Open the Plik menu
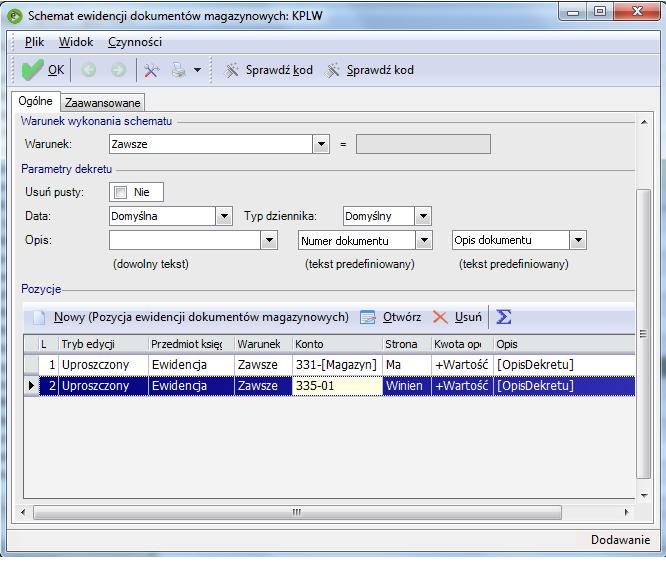 pyautogui.click(x=34, y=42)
